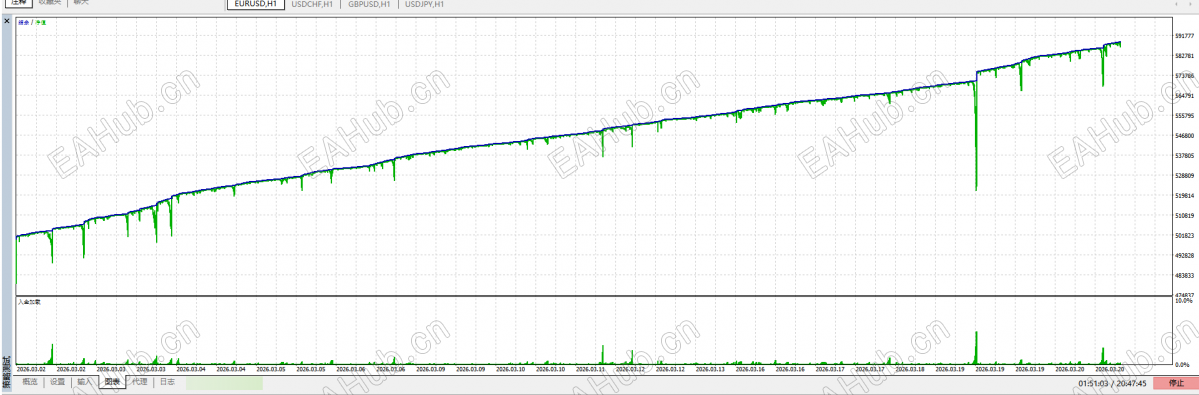Switch to the USDCHF,H1 chart tab
The width and height of the screenshot is (1199, 395).
[312, 4]
